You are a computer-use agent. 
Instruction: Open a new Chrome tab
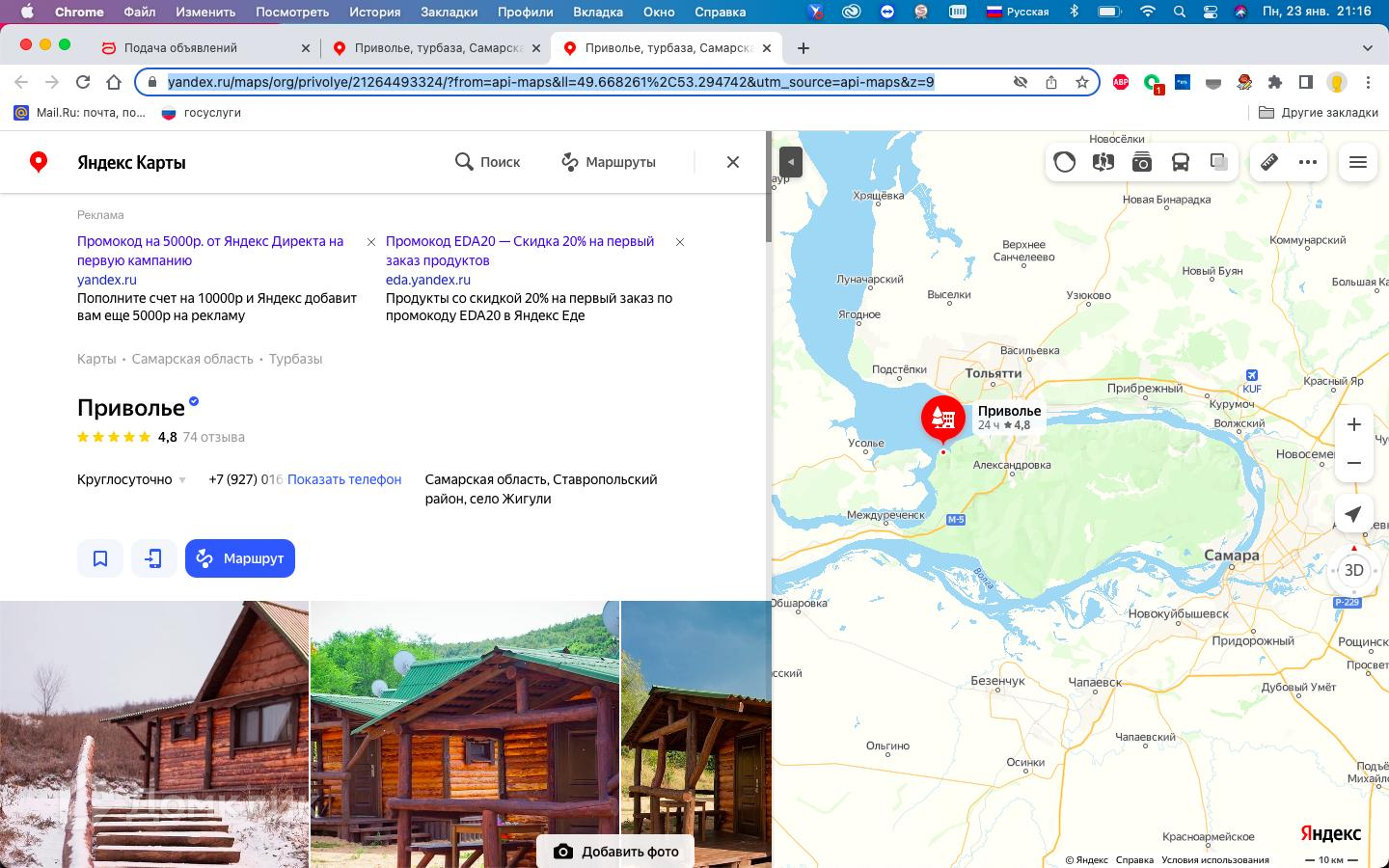[803, 48]
